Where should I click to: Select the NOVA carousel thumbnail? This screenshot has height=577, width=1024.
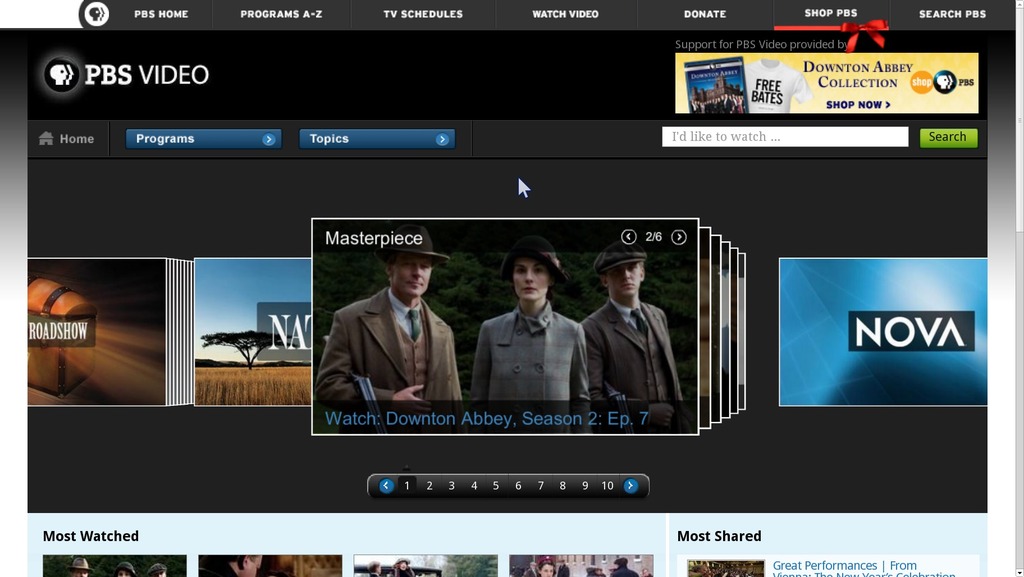click(883, 332)
